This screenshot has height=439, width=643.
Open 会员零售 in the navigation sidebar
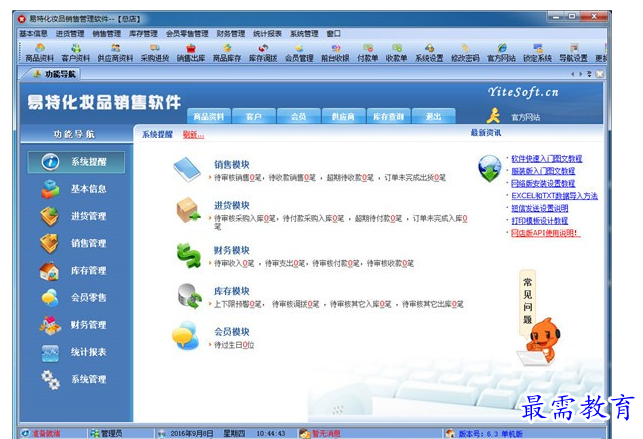(76, 298)
